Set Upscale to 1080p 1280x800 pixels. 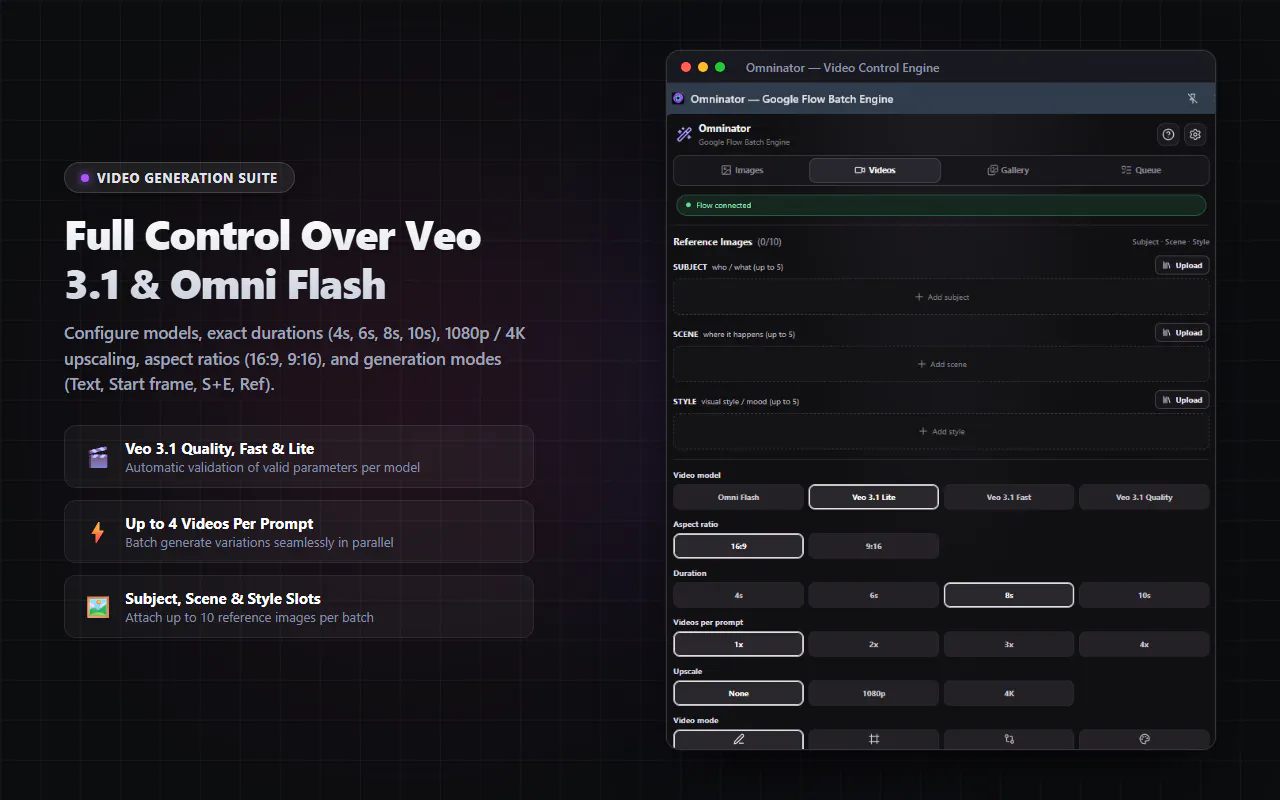pyautogui.click(x=874, y=693)
